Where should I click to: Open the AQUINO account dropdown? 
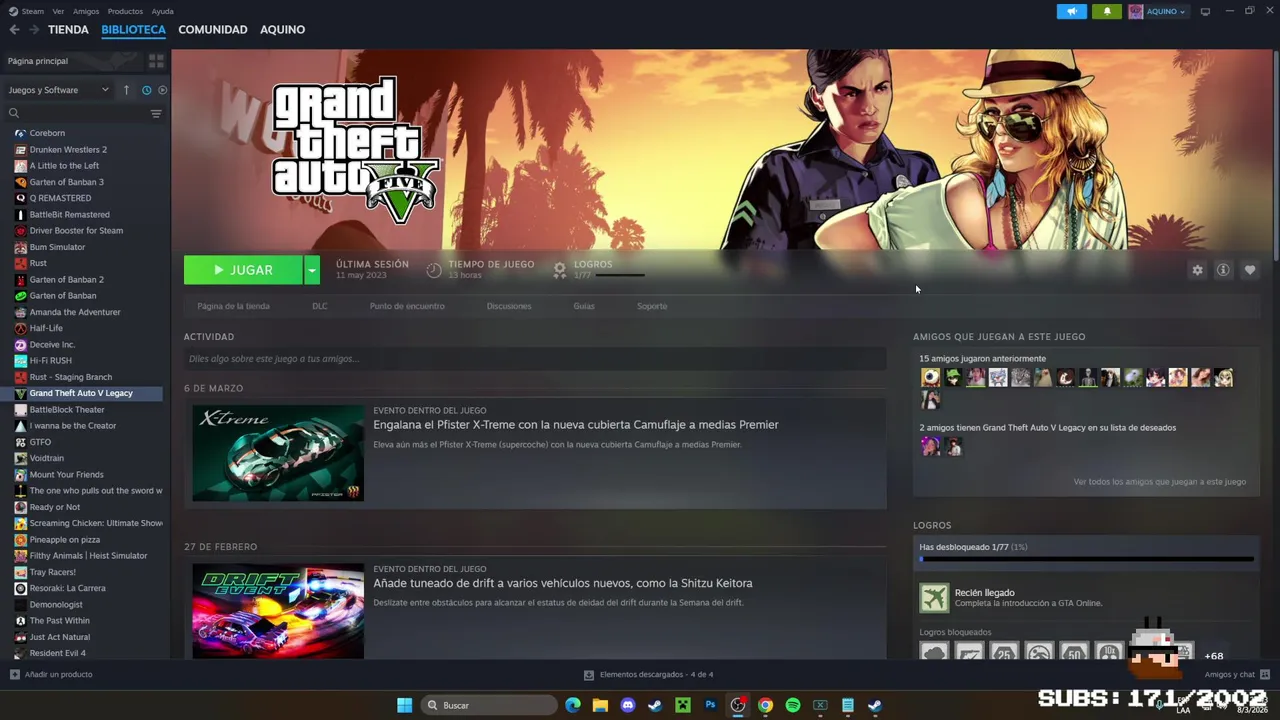point(1158,11)
